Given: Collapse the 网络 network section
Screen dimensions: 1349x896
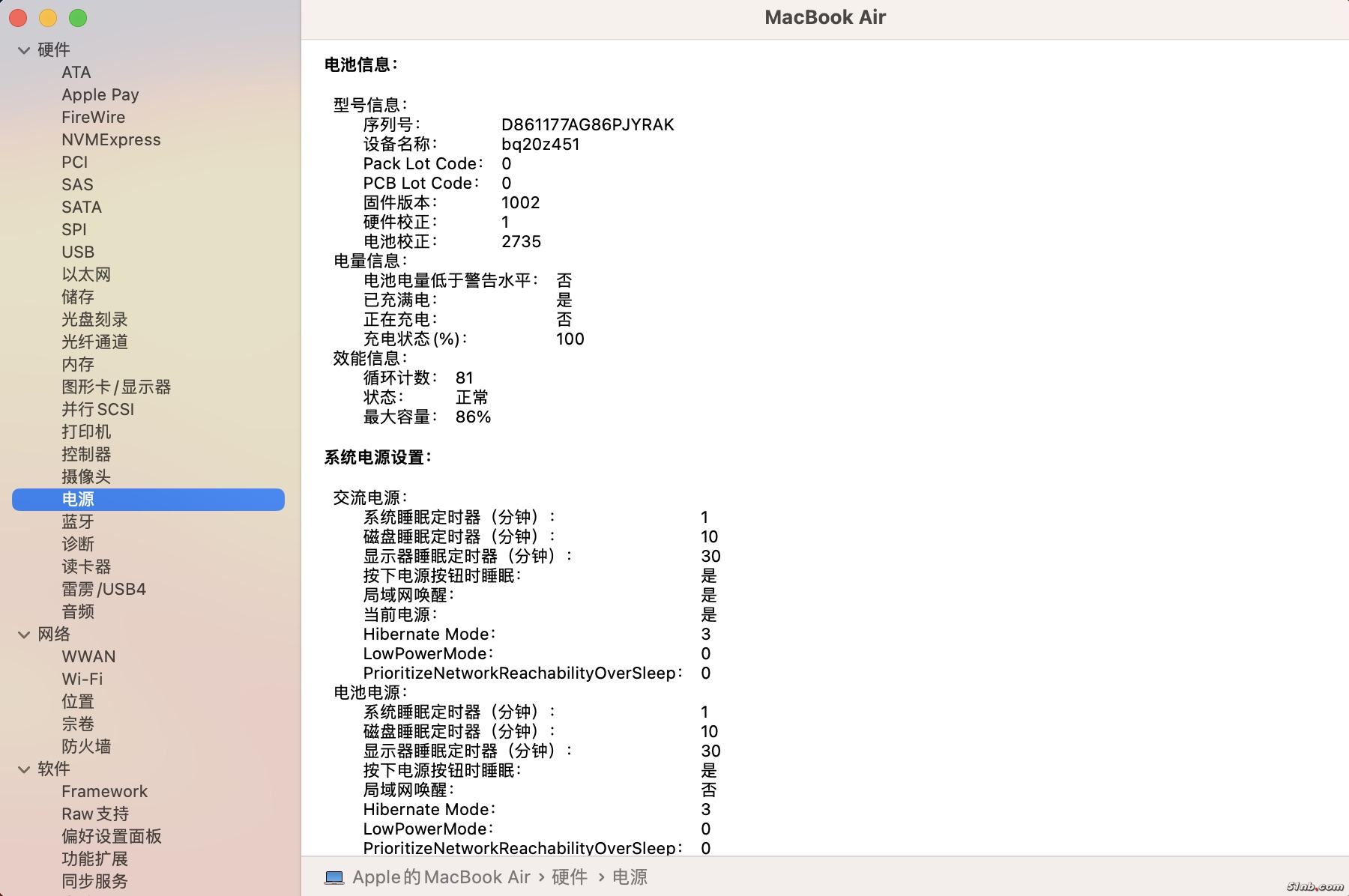Looking at the screenshot, I should click(24, 635).
